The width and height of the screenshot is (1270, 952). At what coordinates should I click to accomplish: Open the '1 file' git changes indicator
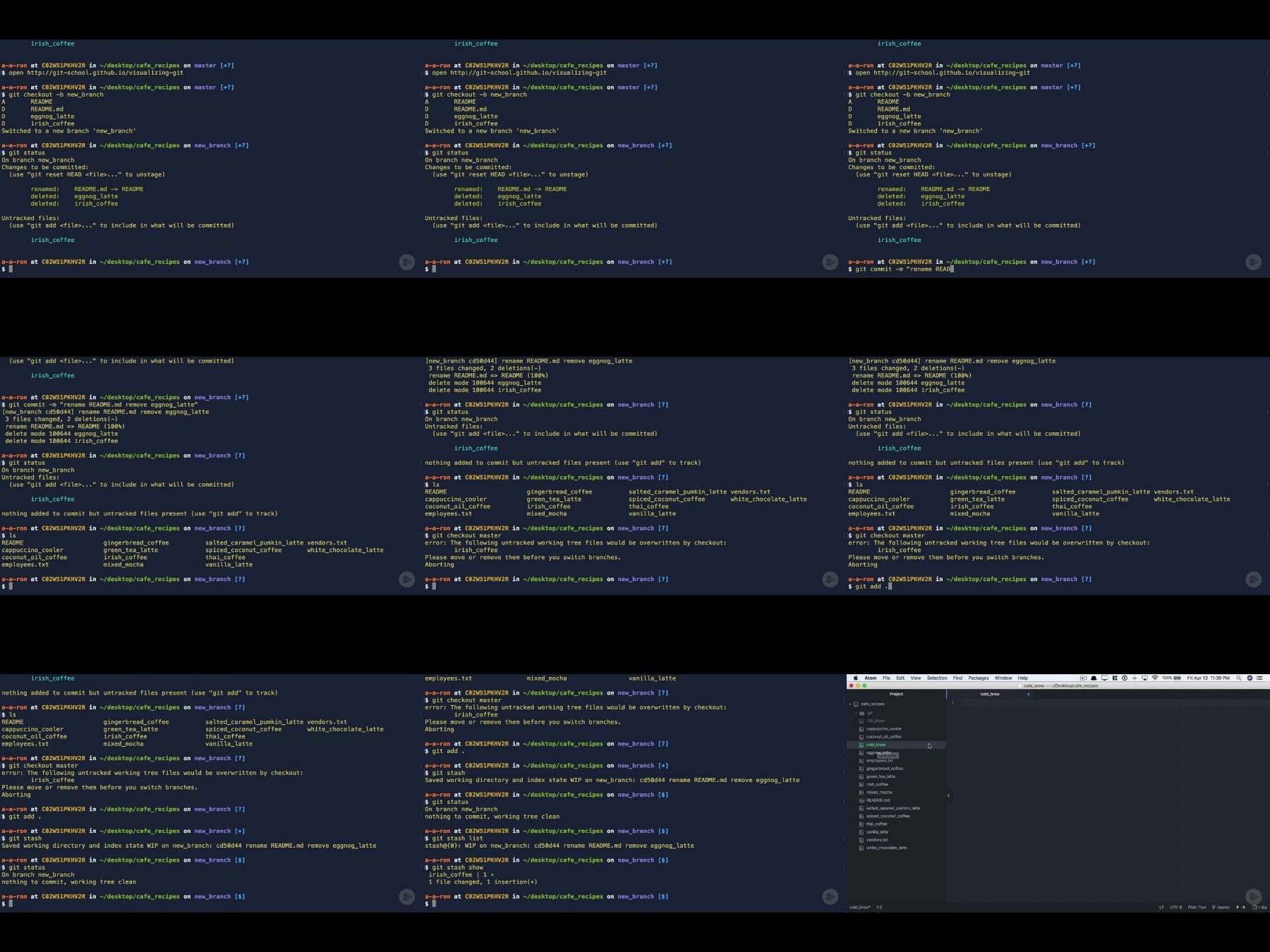[1259, 908]
